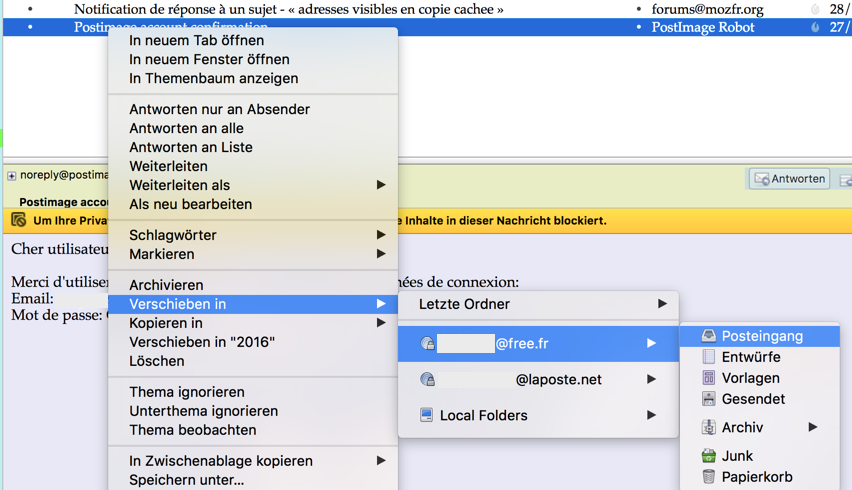Click the Junk folder icon

[x=708, y=456]
